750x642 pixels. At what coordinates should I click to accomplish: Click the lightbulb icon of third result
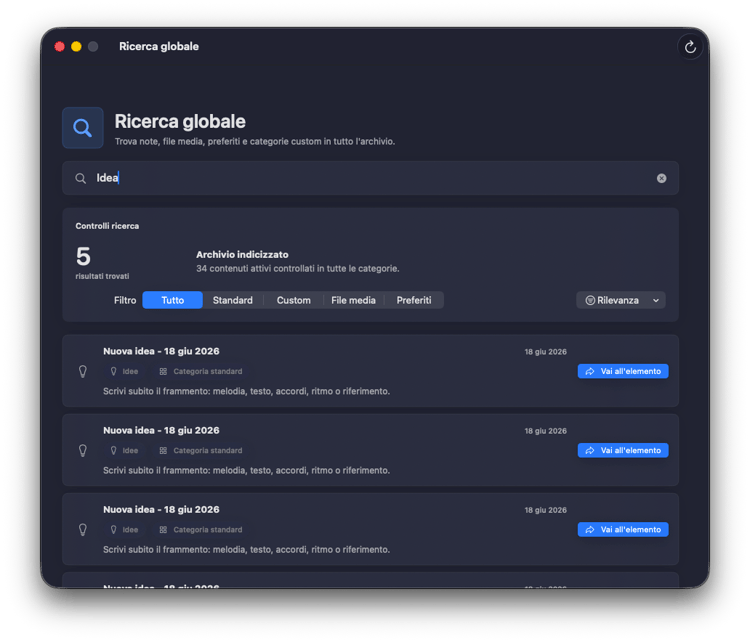[x=83, y=530]
